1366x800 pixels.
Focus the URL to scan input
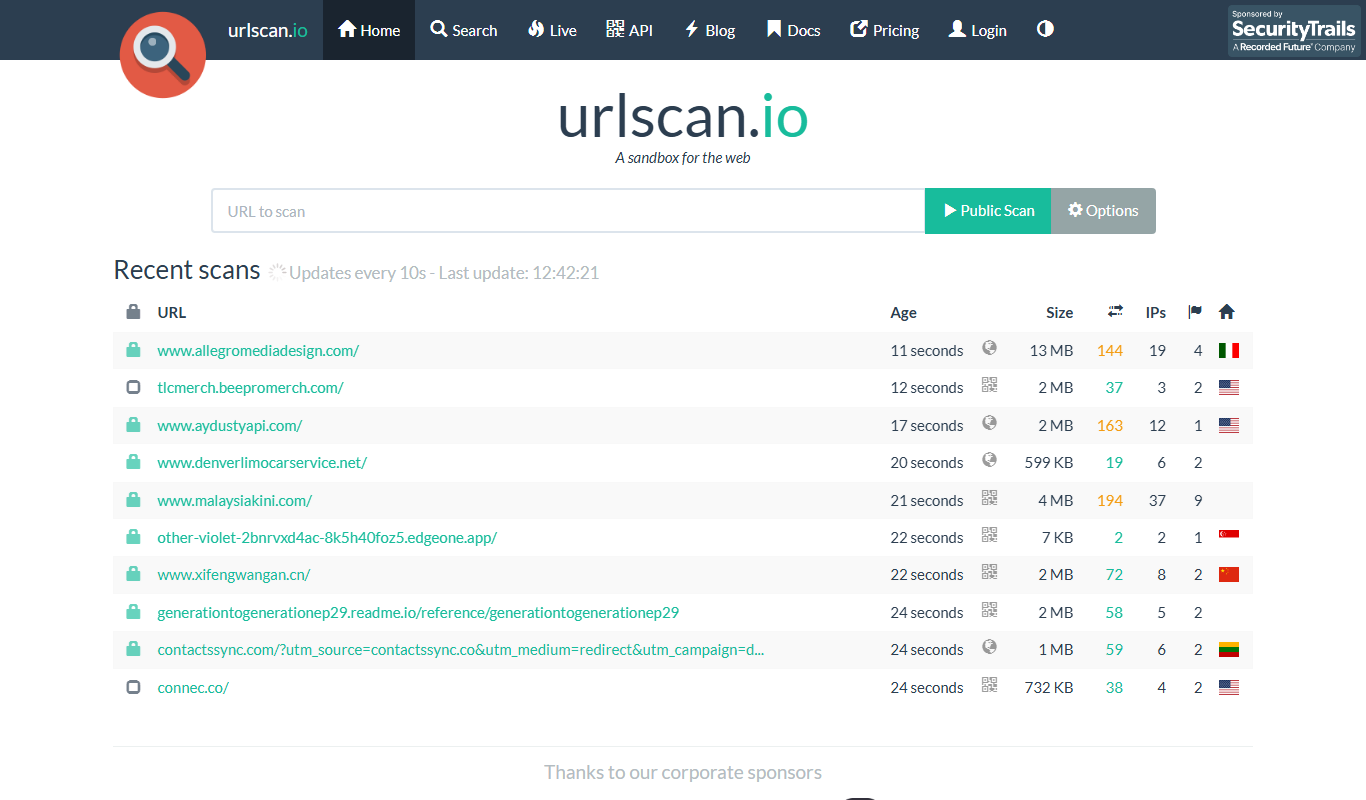coord(568,211)
